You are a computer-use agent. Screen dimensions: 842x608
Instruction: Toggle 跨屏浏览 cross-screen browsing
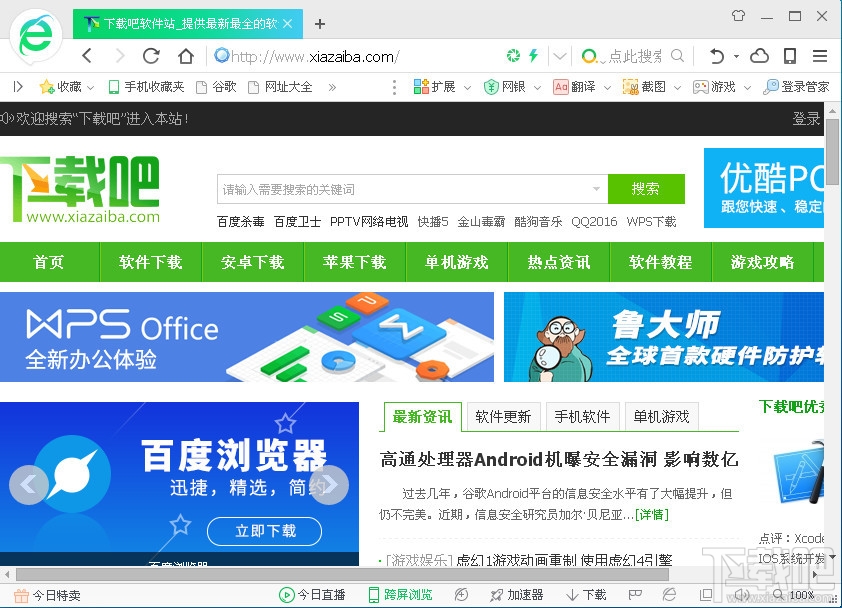click(x=401, y=595)
